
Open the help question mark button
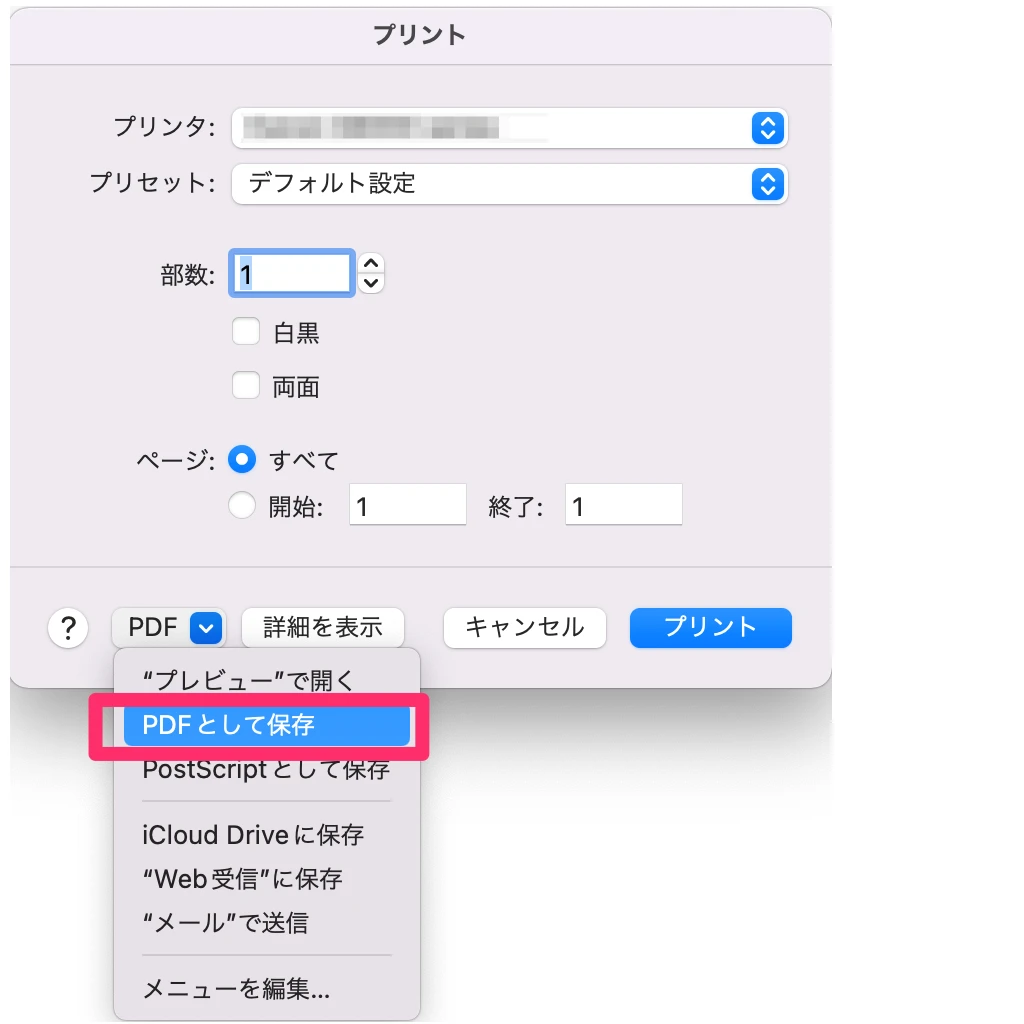click(68, 628)
